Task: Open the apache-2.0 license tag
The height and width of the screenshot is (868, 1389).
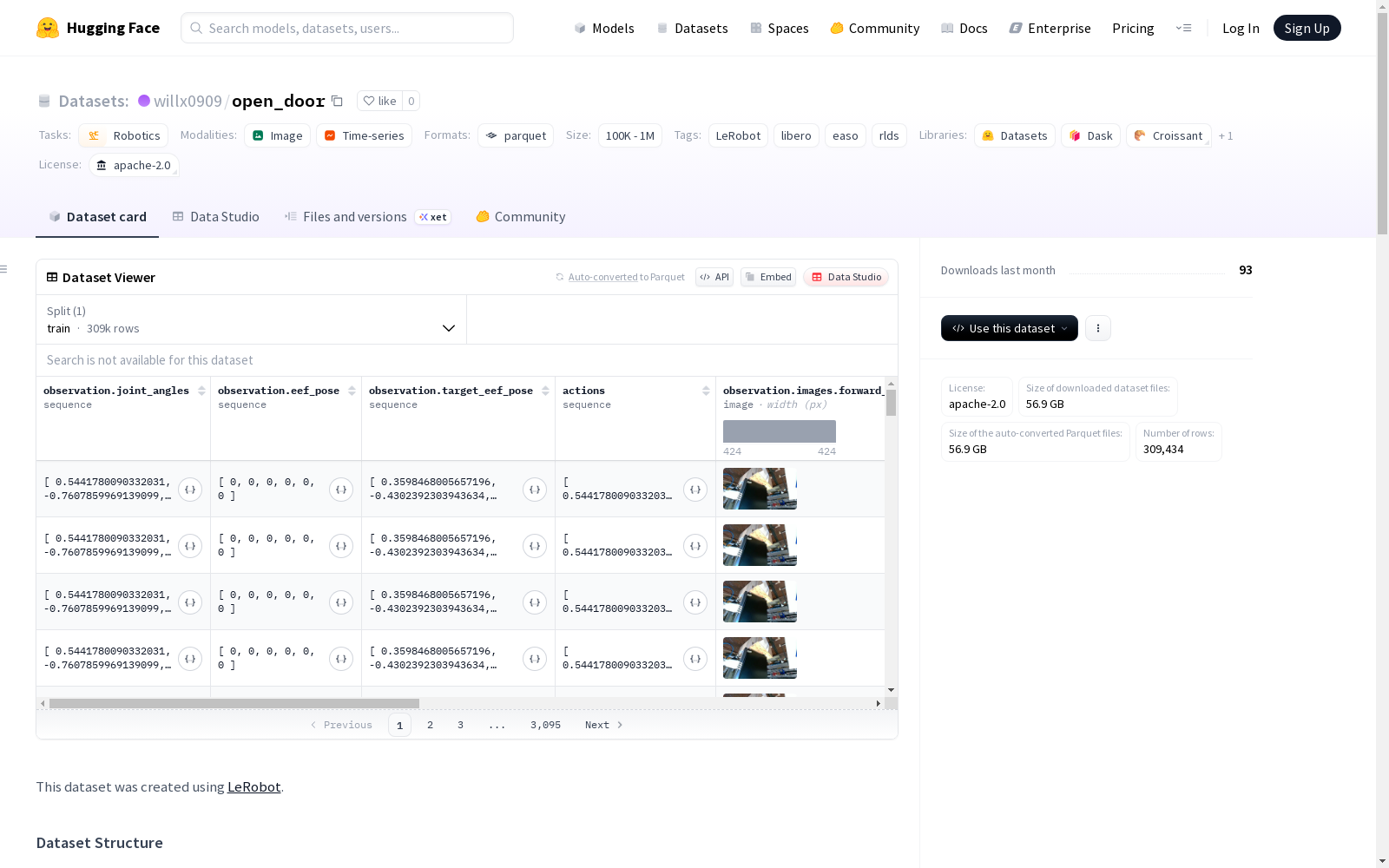Action: point(134,165)
